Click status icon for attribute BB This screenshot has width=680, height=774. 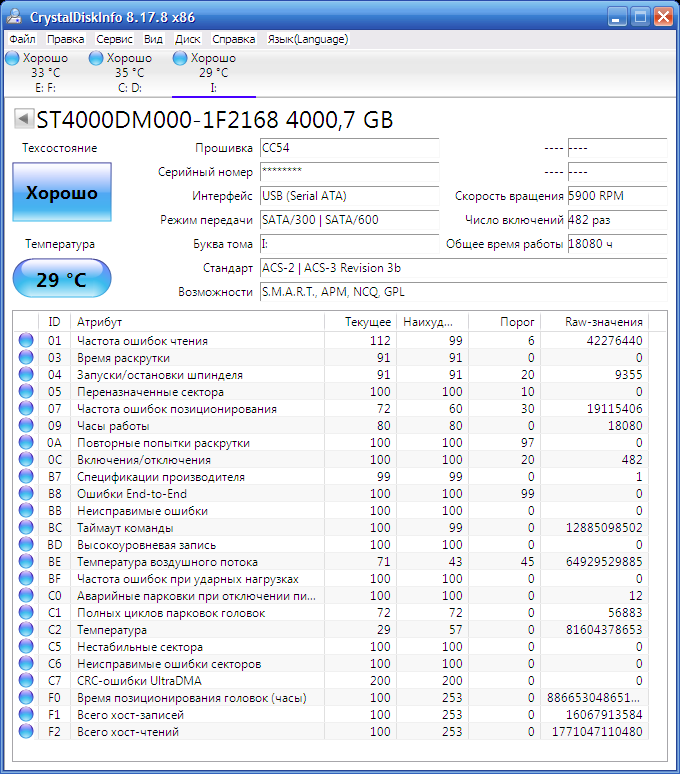click(x=26, y=510)
